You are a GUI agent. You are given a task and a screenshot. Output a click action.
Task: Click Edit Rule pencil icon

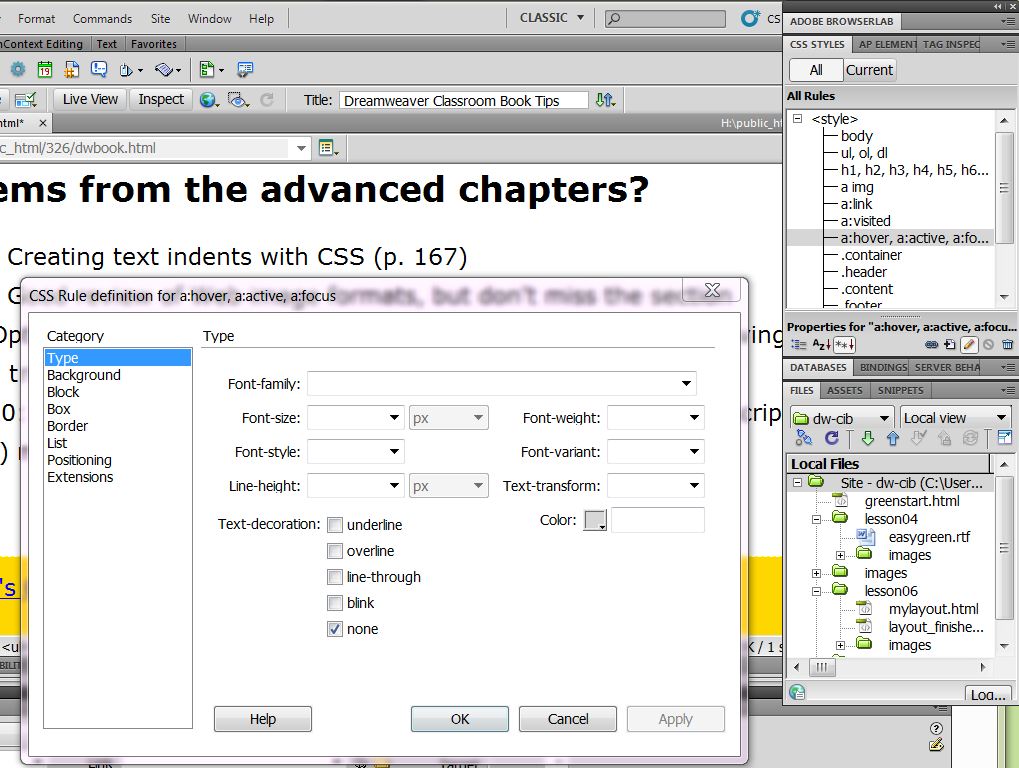point(969,344)
